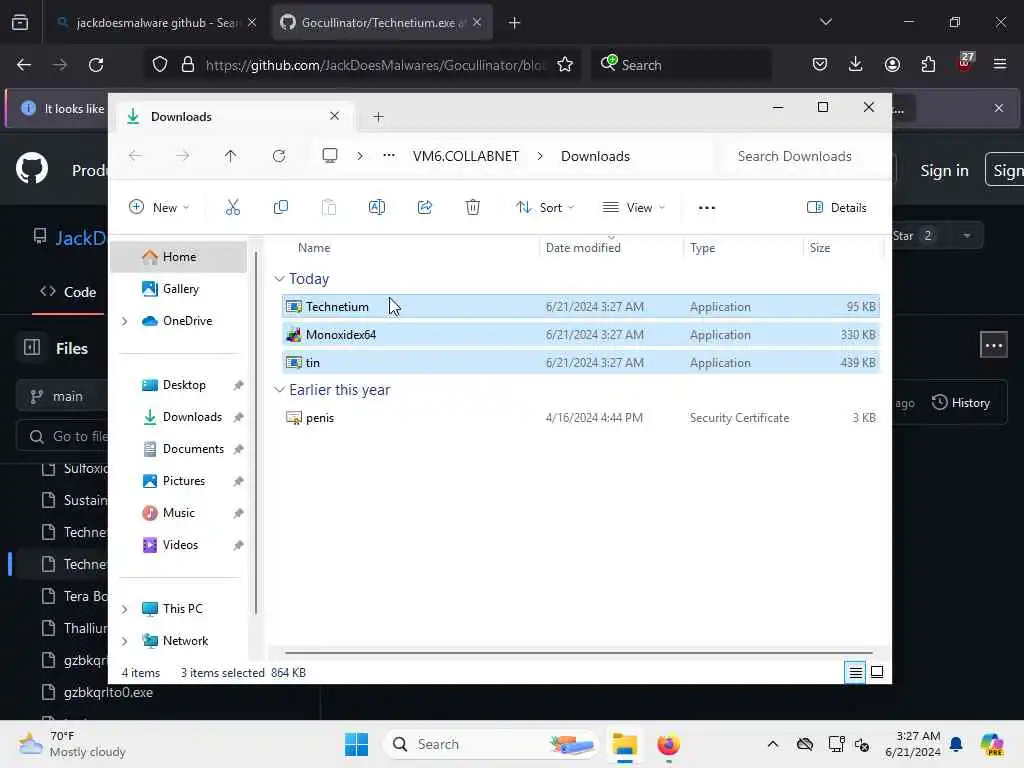
Task: Select Home in the navigation pane
Action: [x=178, y=257]
